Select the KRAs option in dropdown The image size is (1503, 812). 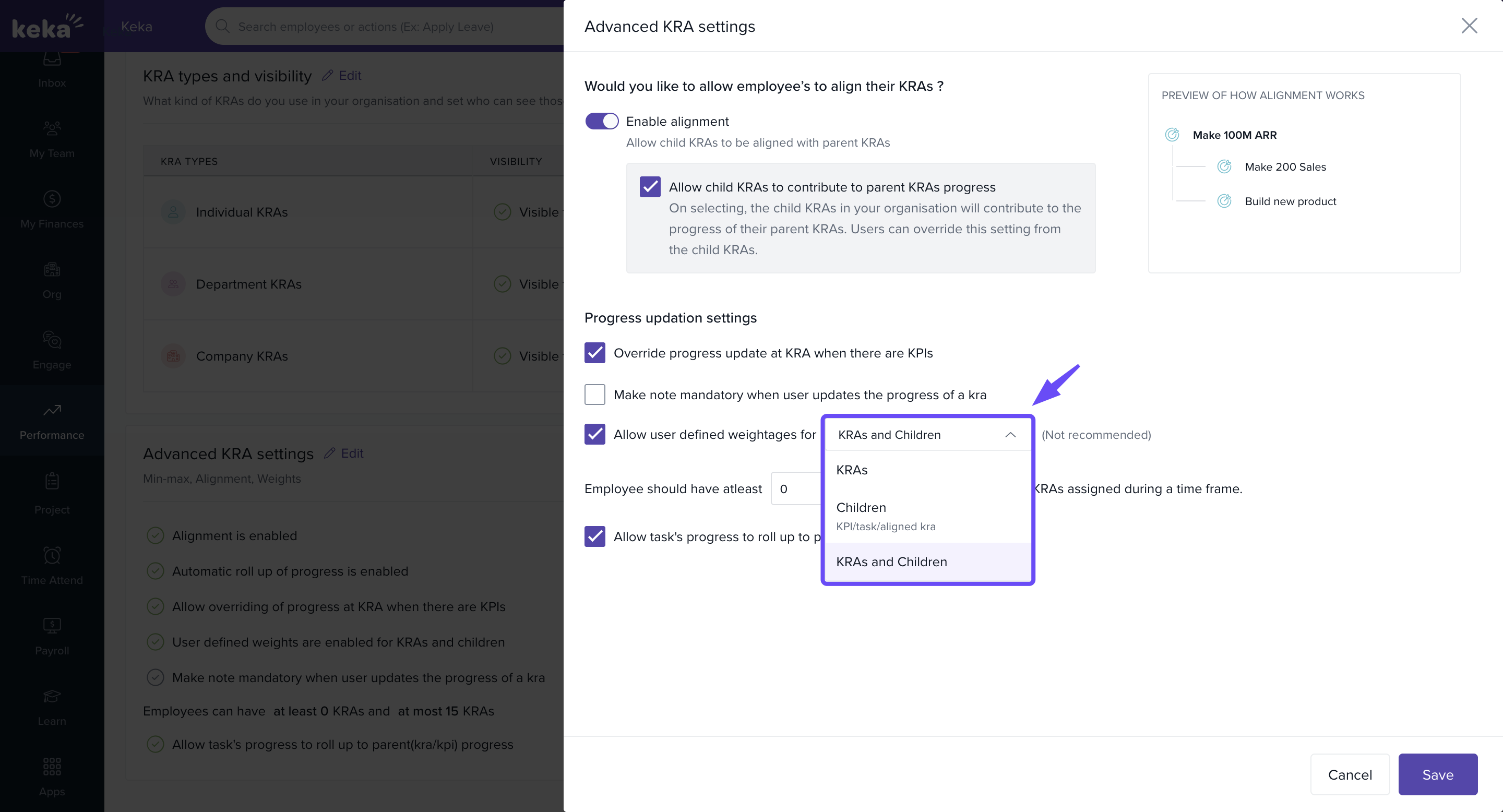click(x=851, y=470)
